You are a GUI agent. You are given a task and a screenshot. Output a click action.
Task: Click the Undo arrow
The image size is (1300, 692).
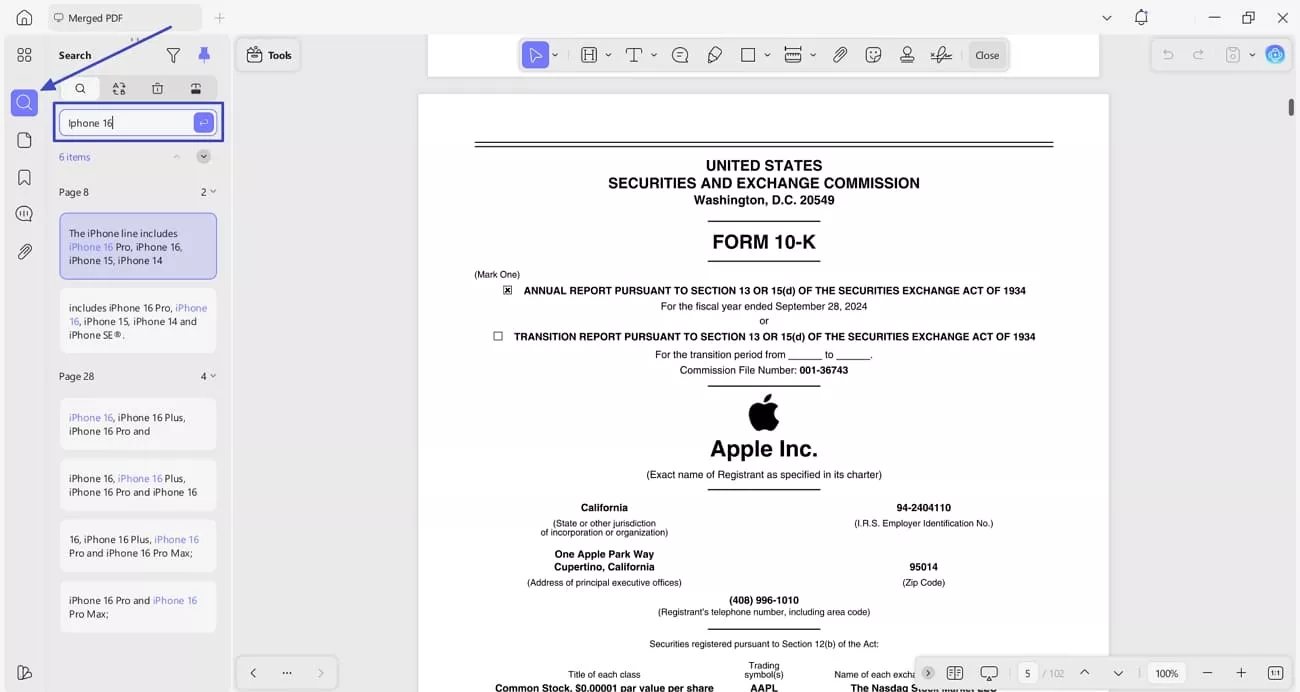[1167, 55]
